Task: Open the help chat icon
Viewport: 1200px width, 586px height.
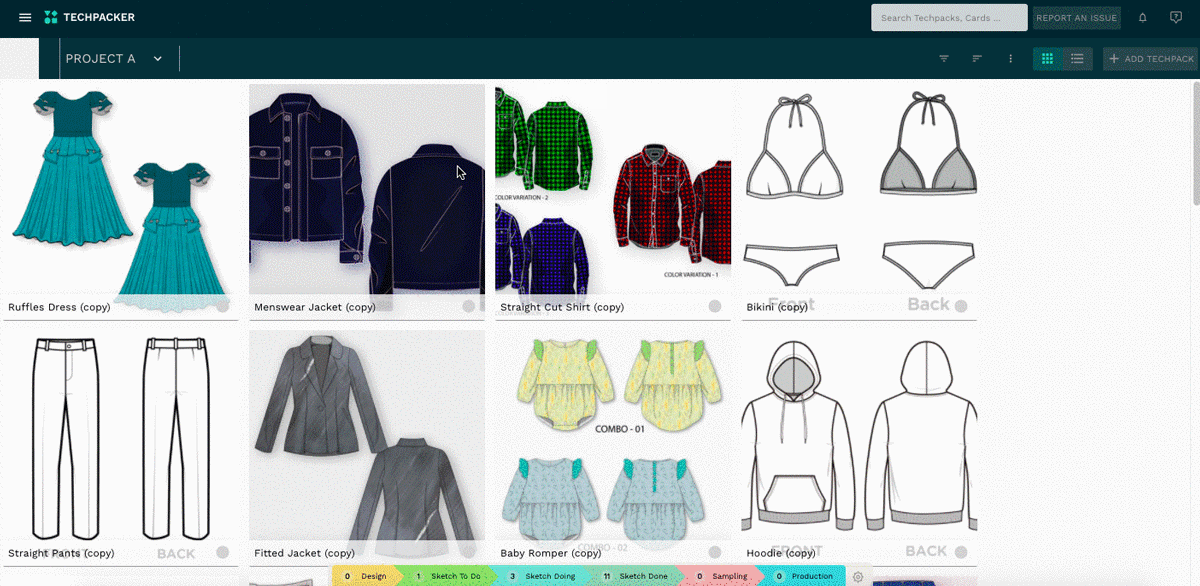Action: (1176, 18)
